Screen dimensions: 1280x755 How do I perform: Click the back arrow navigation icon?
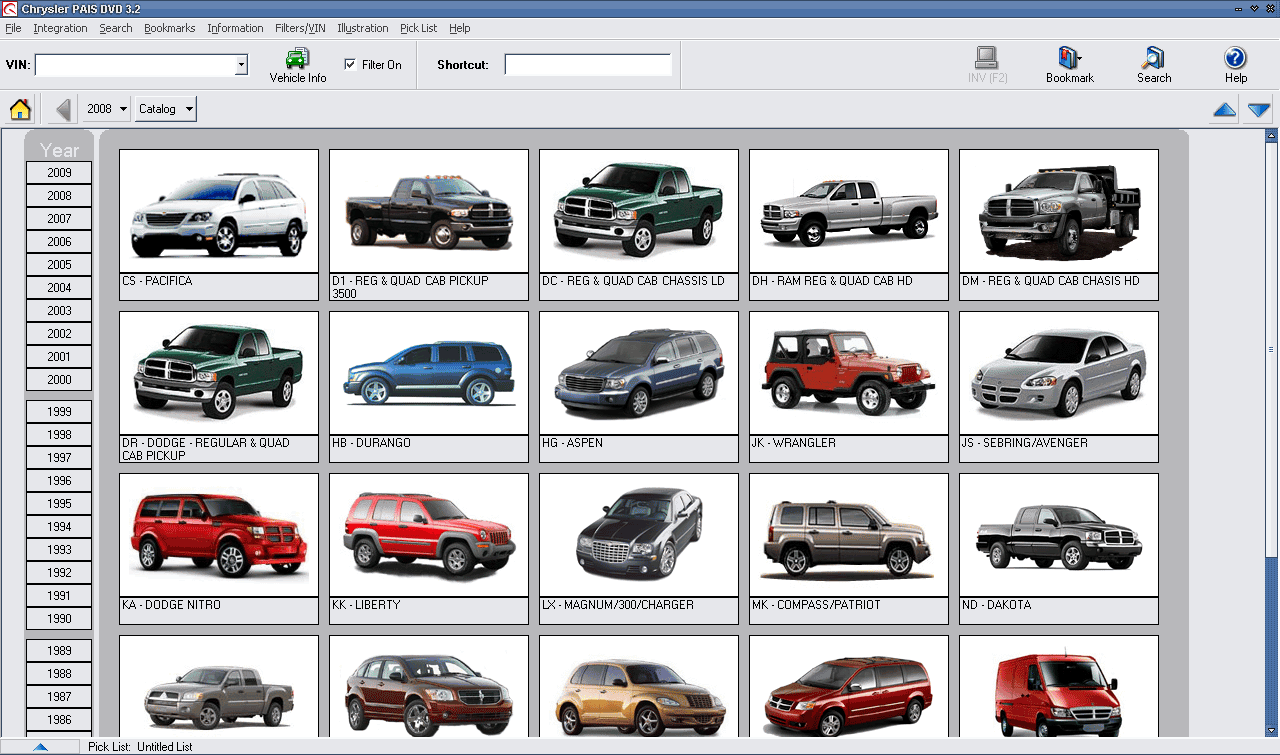click(63, 109)
